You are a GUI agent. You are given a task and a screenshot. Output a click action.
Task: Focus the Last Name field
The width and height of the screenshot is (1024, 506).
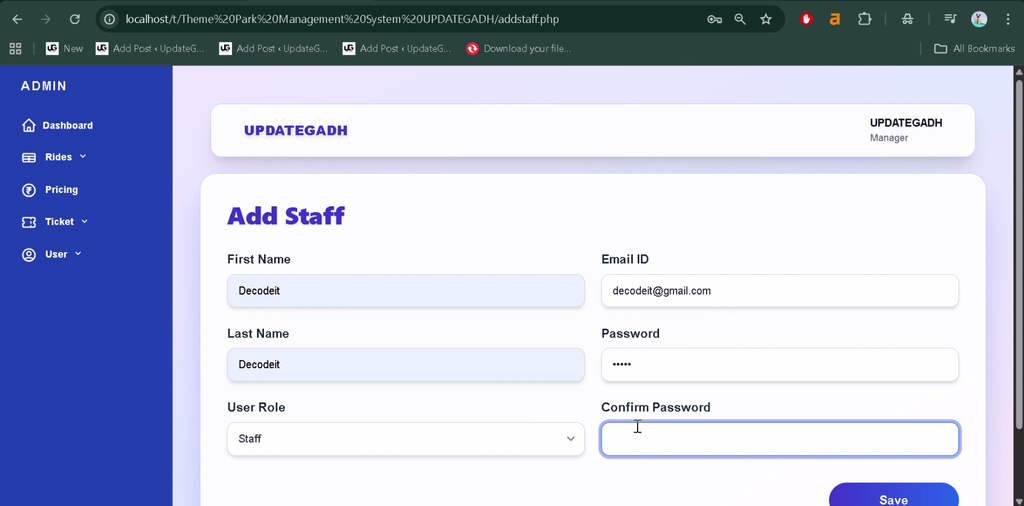click(x=406, y=364)
